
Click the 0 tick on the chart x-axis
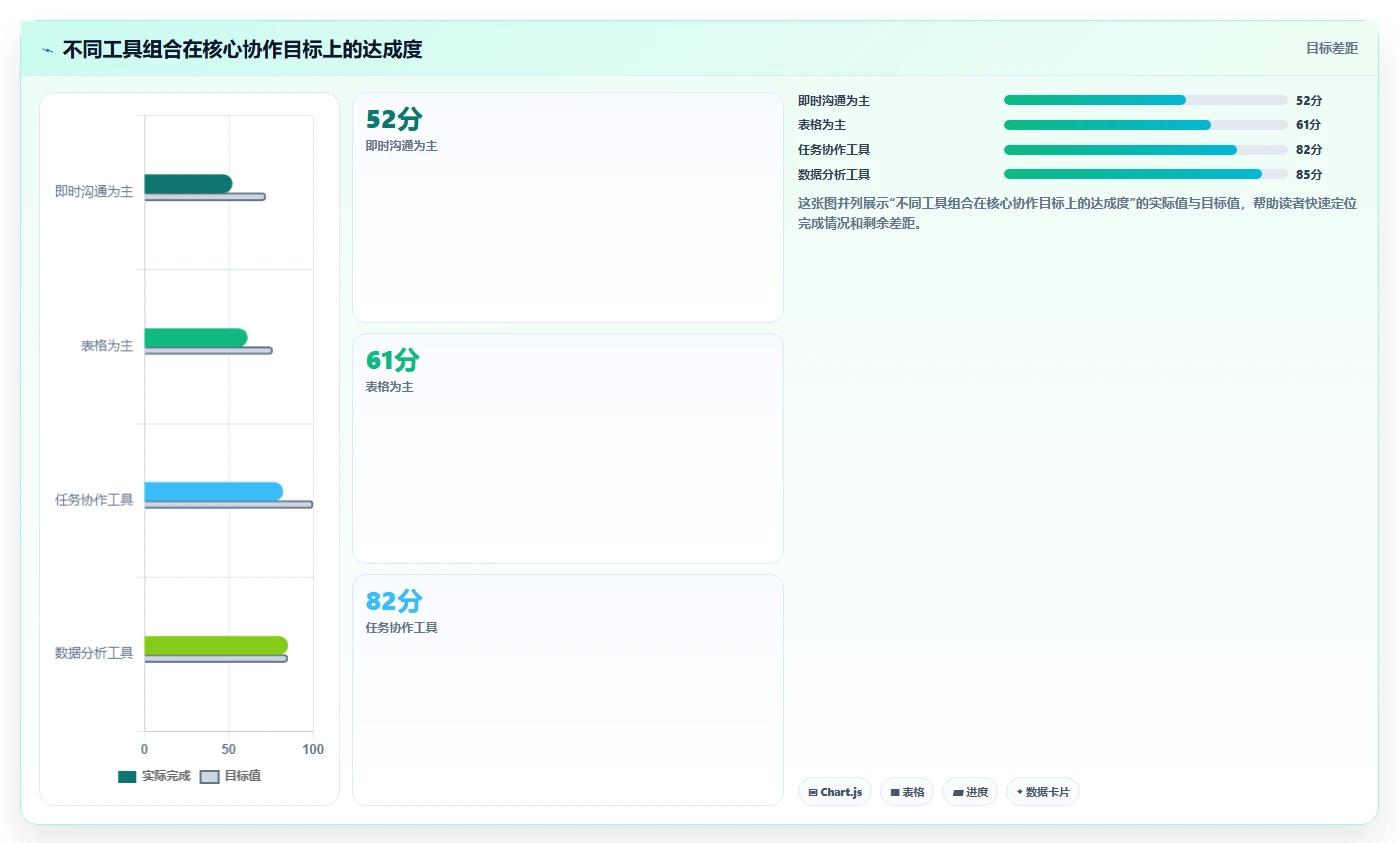[x=145, y=749]
